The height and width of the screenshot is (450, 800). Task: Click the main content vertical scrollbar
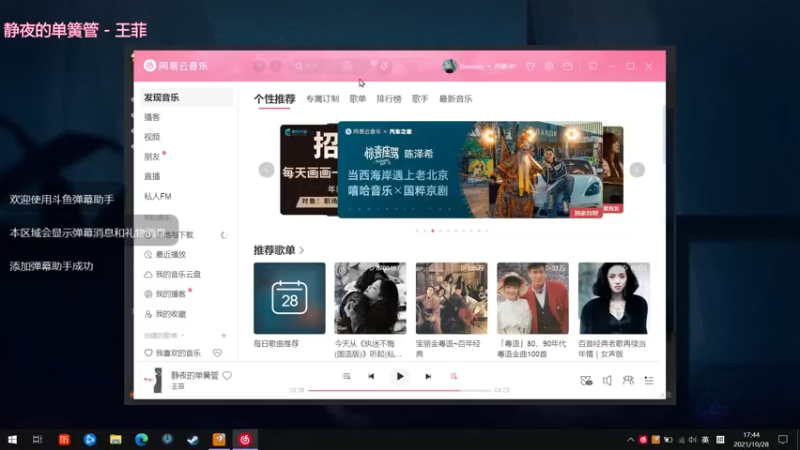(x=663, y=134)
